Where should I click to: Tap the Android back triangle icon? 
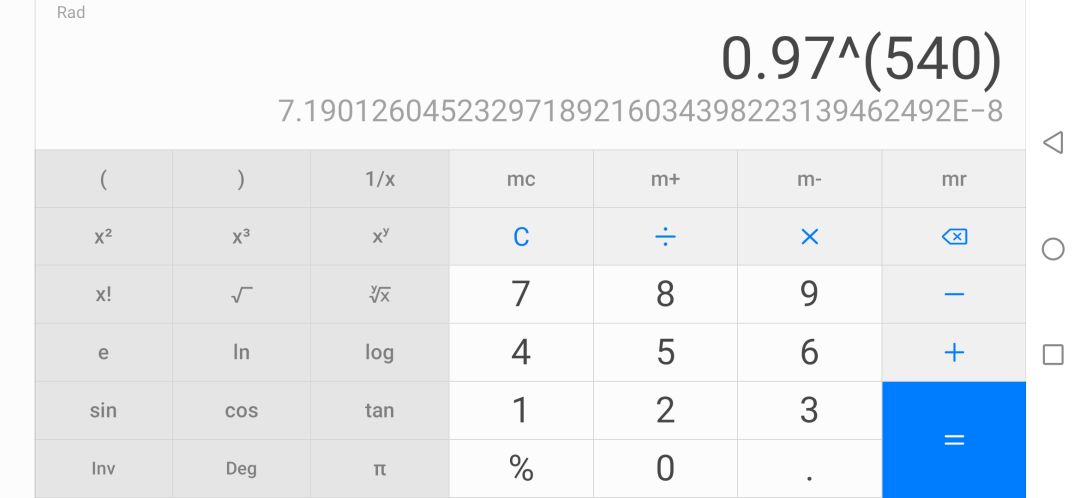pos(1052,143)
